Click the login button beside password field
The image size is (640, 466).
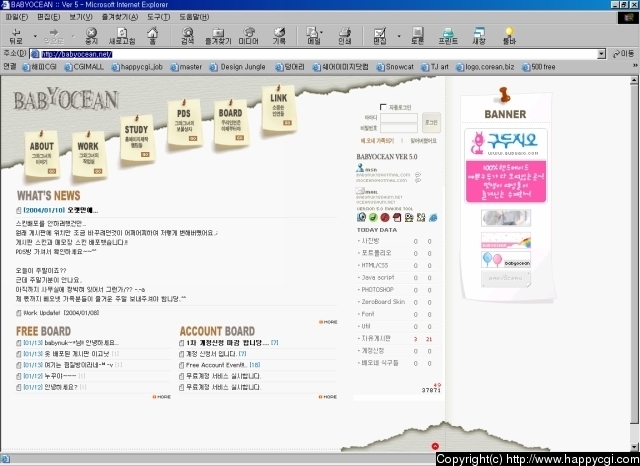tap(431, 122)
